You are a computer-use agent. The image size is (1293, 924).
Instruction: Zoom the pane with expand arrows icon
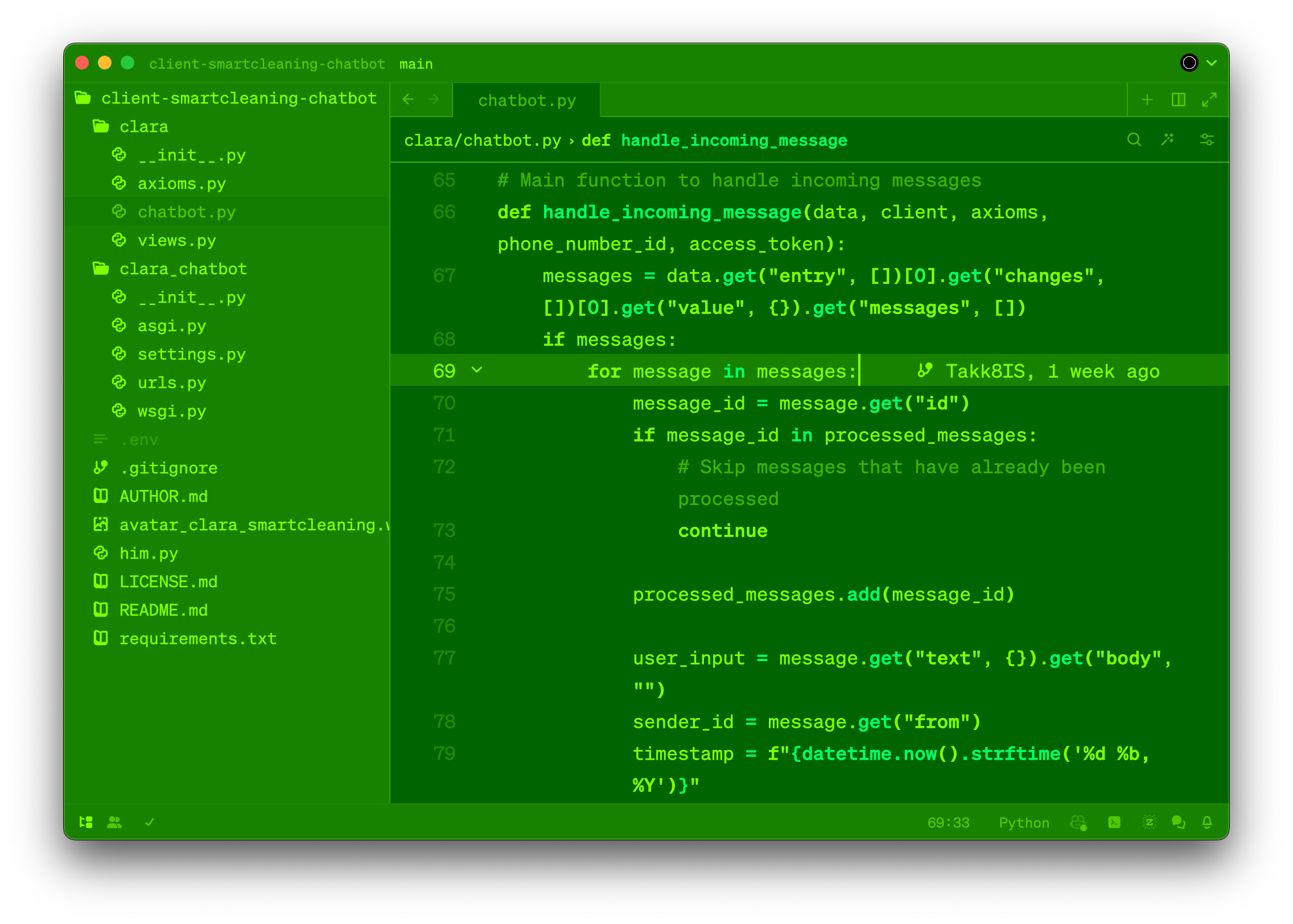[x=1209, y=100]
